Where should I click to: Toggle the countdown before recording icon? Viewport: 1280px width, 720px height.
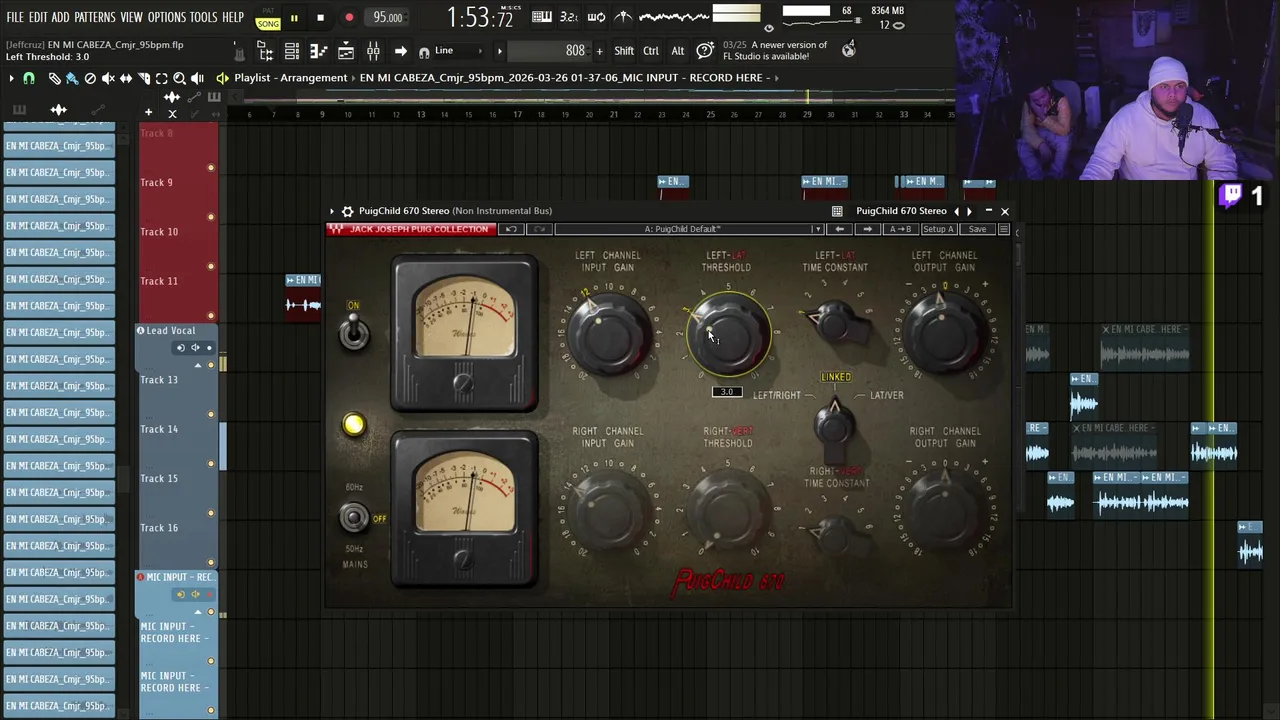coord(569,17)
